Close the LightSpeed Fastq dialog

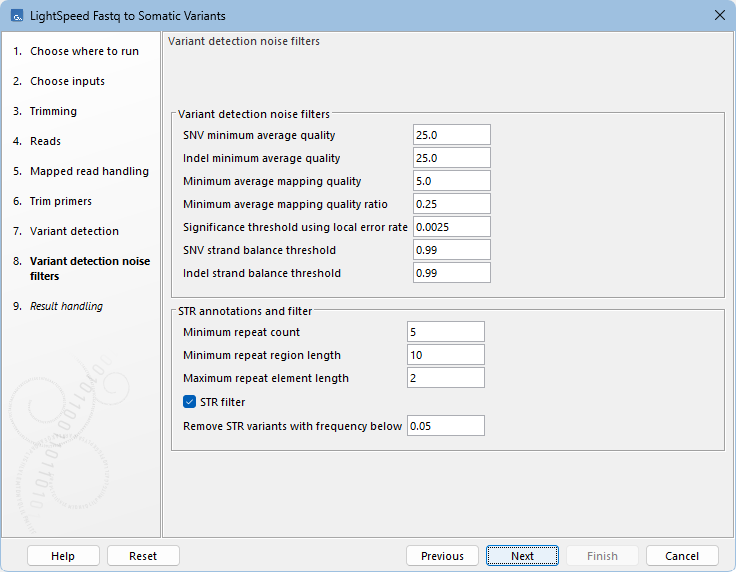pyautogui.click(x=720, y=15)
